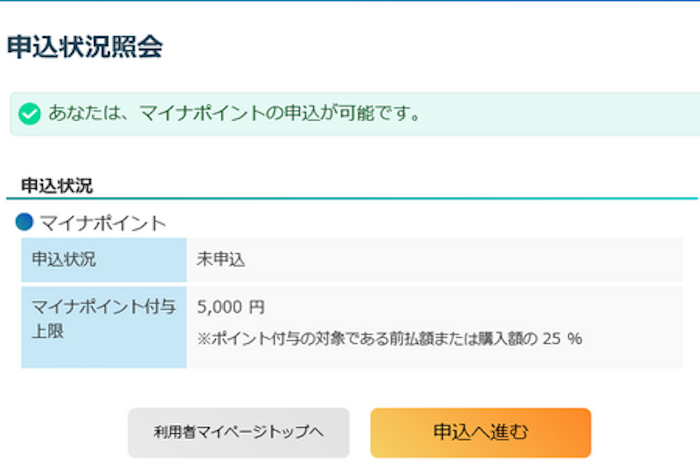Click the green checkmark icon in the notice

tap(30, 114)
